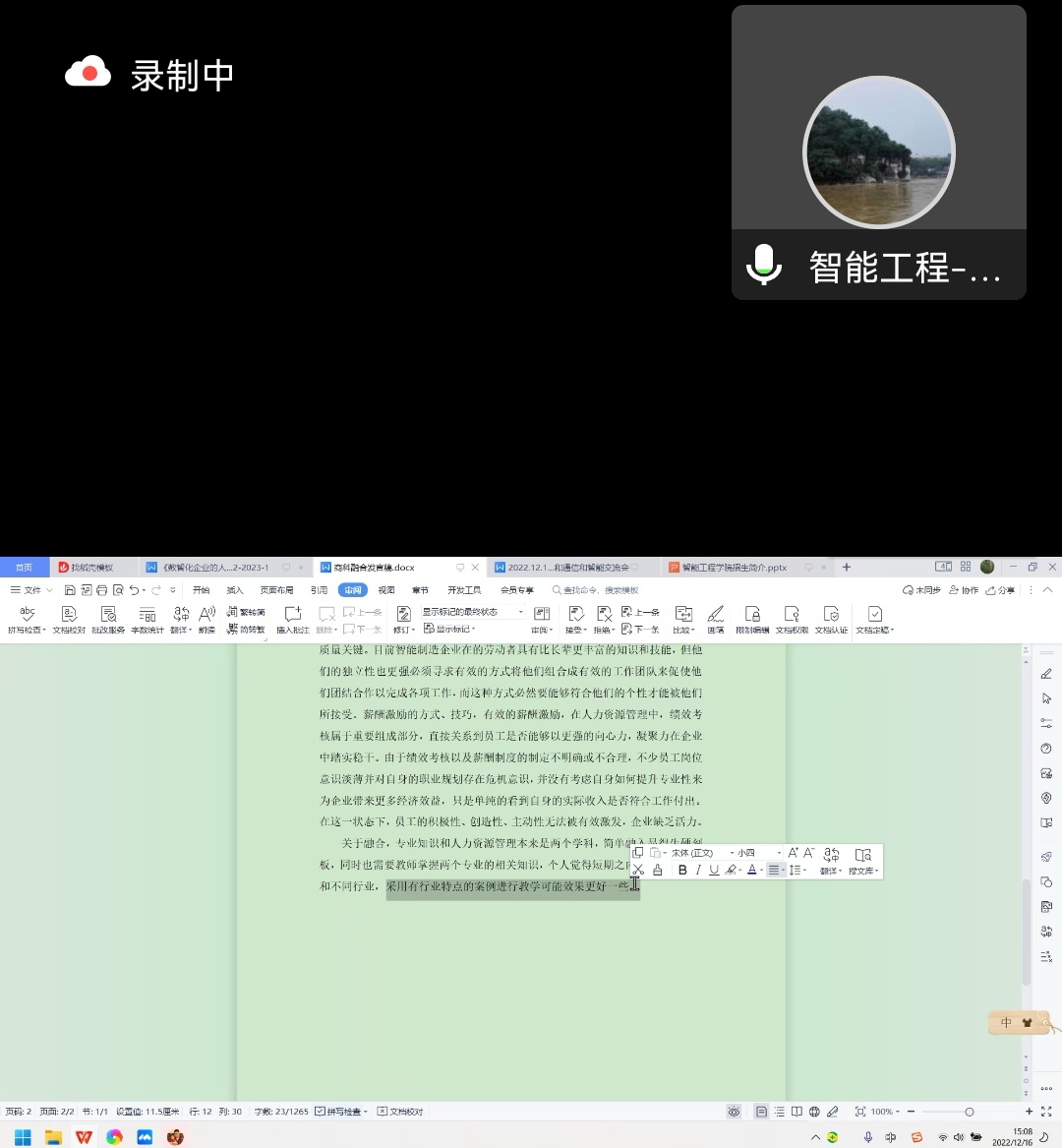Image resolution: width=1062 pixels, height=1148 pixels.
Task: Click the 字数统计 word count icon
Action: 147,618
